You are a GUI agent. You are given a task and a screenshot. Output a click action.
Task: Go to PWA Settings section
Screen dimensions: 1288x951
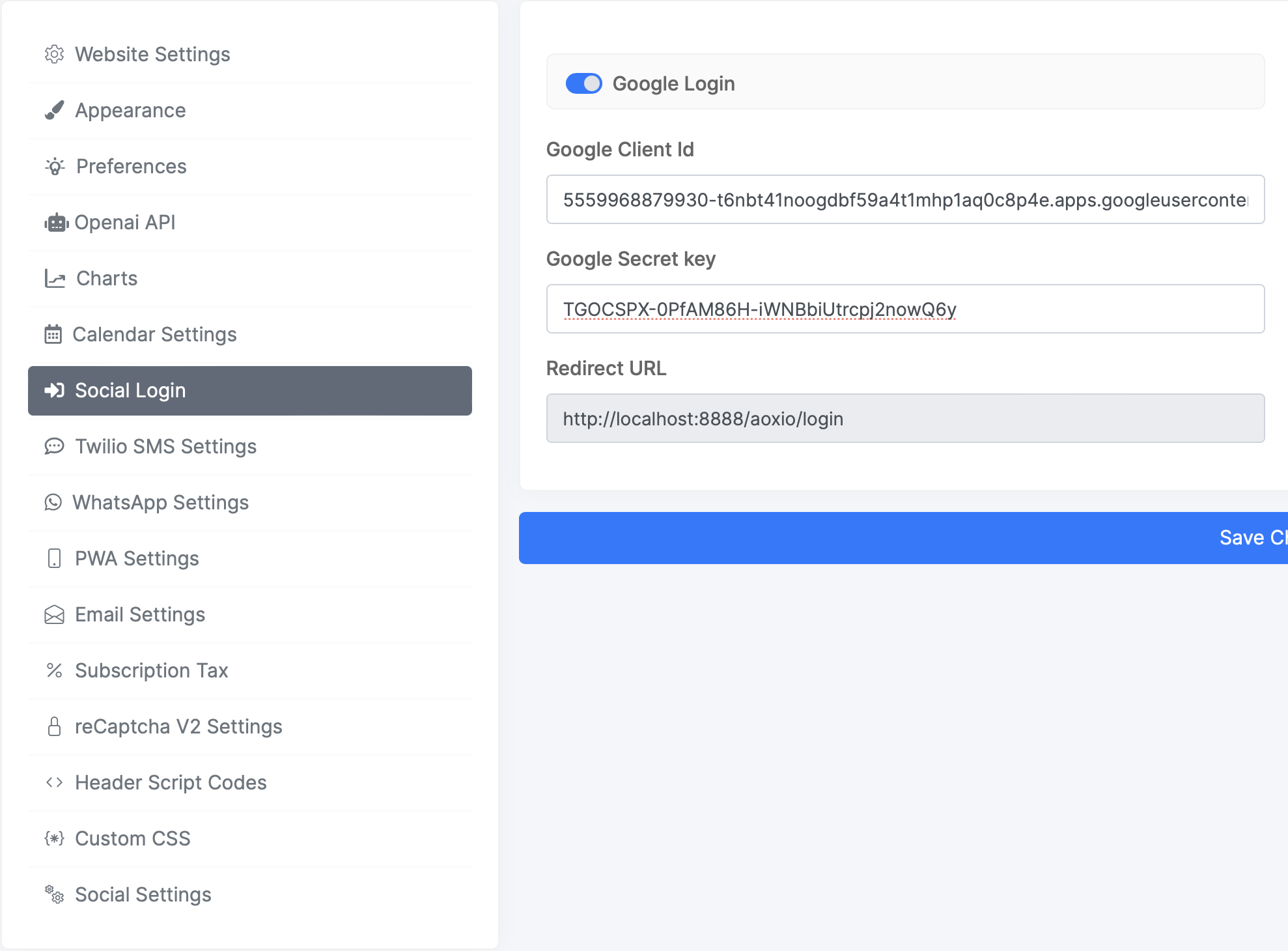coord(137,558)
